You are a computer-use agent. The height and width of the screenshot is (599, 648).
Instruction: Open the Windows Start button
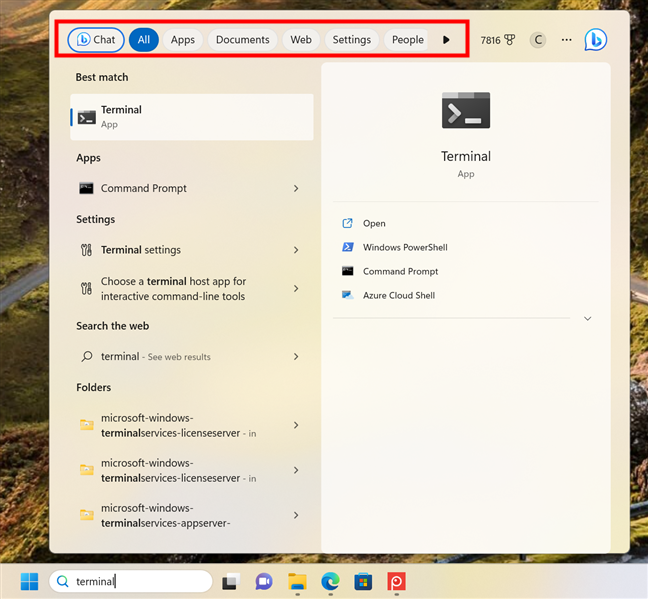pyautogui.click(x=29, y=582)
